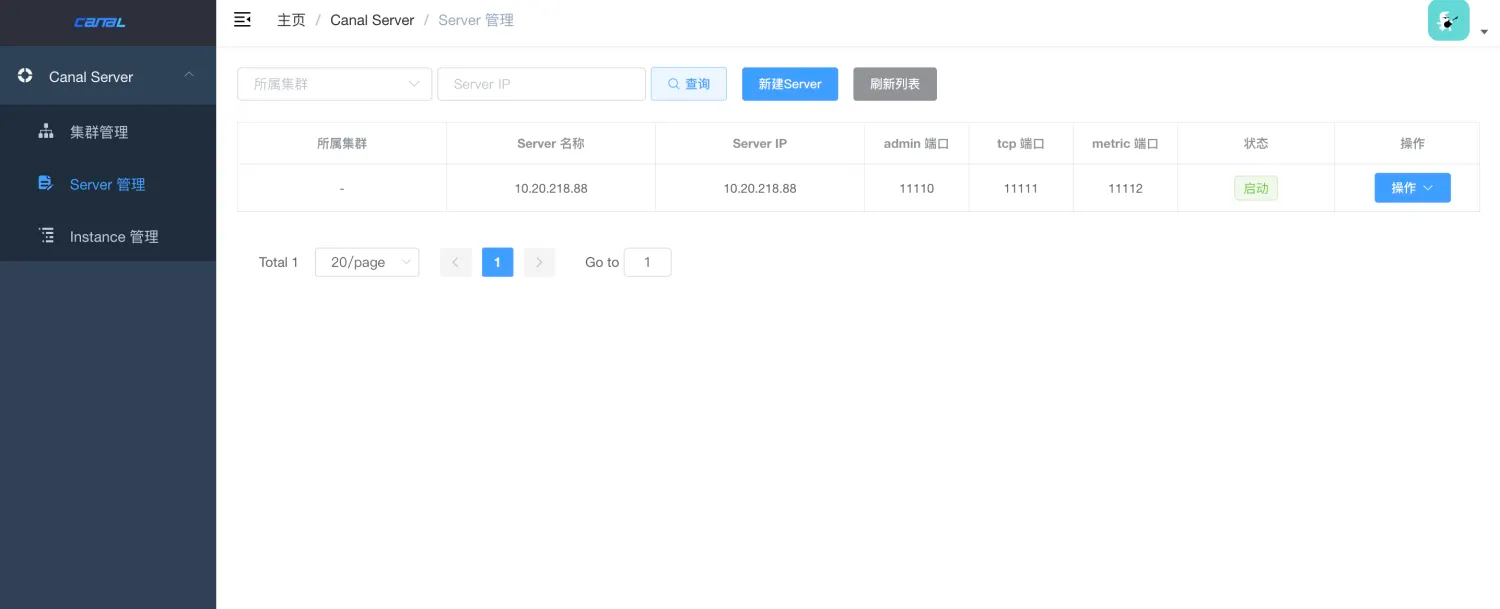Focus the Server IP search field
Image resolution: width=1500 pixels, height=609 pixels.
[x=541, y=84]
